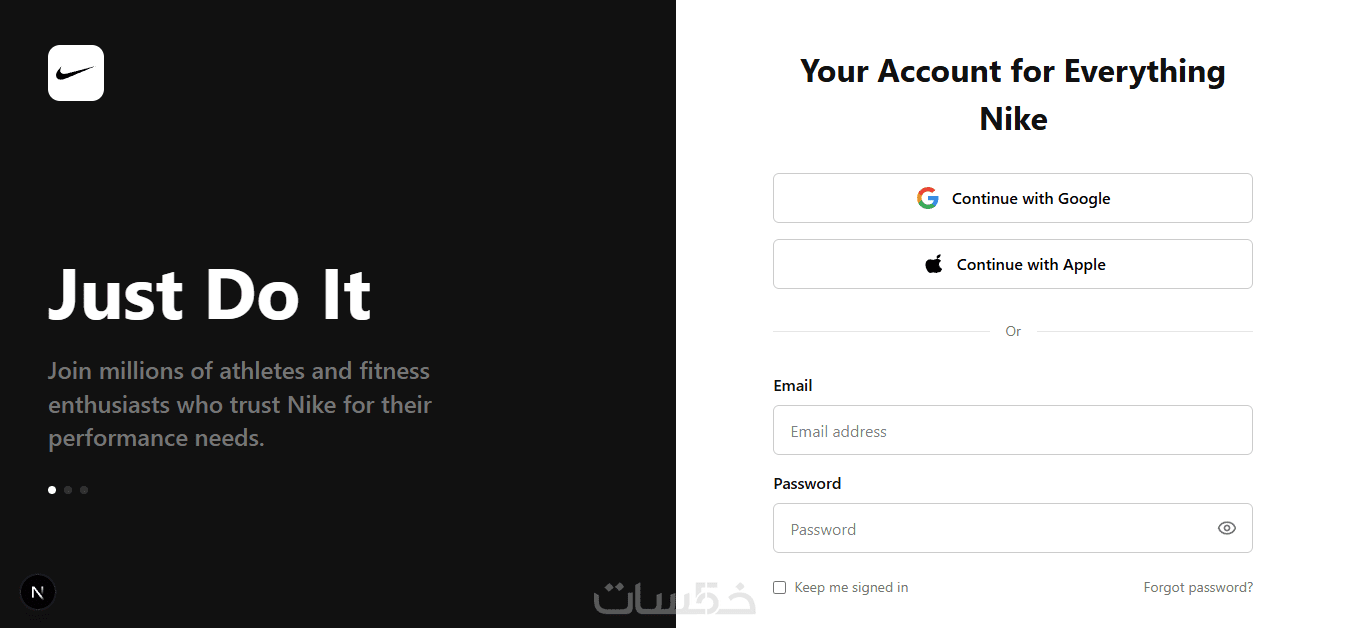Select the first carousel dot

tap(52, 490)
